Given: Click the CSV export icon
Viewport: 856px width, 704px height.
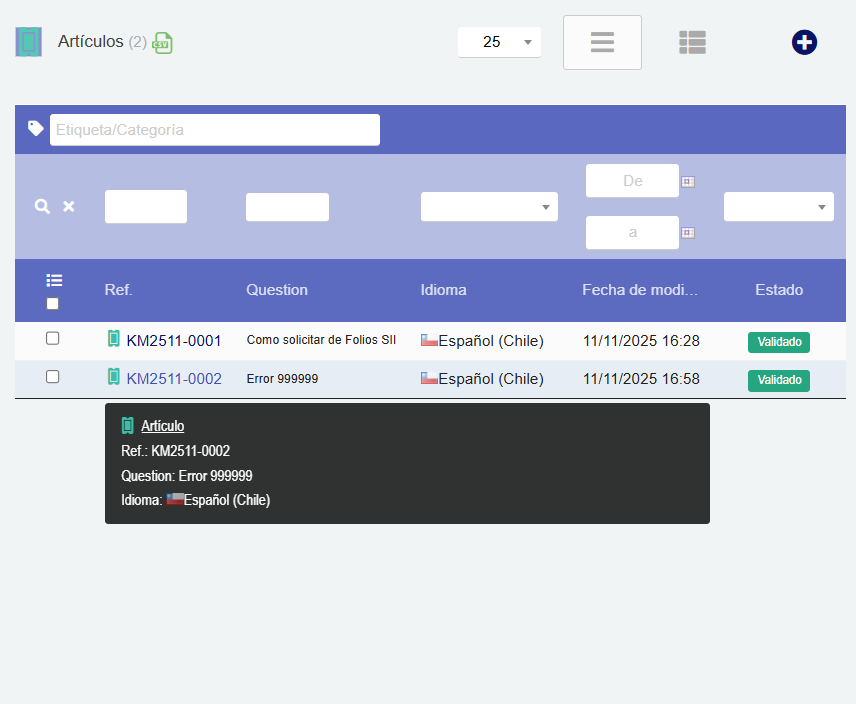Looking at the screenshot, I should pyautogui.click(x=162, y=43).
